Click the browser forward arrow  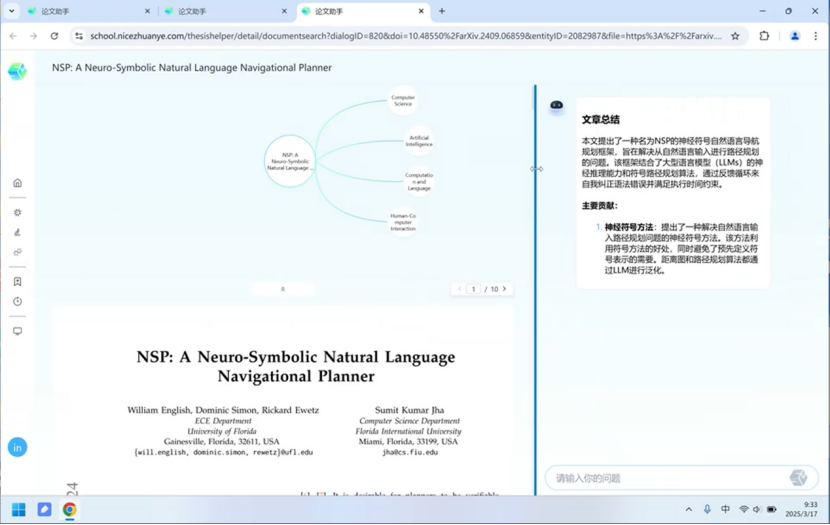point(33,36)
